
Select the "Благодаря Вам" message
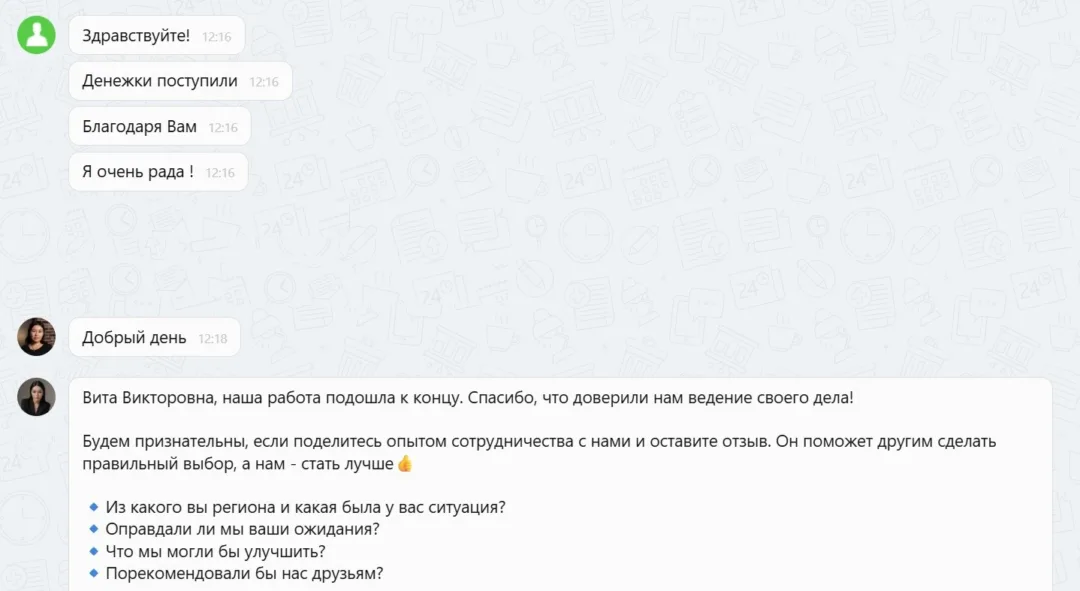[140, 127]
